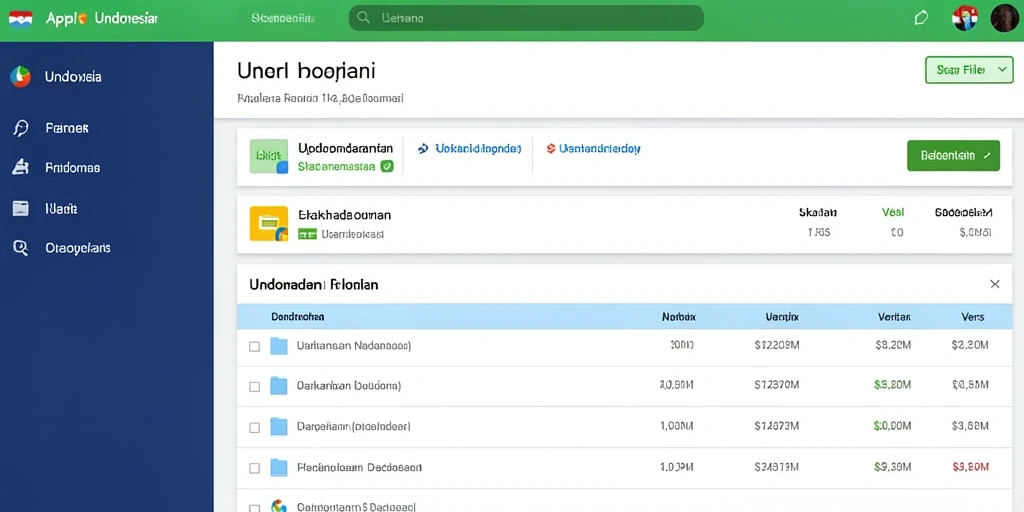Open the Ssar Filer dropdown

(969, 70)
